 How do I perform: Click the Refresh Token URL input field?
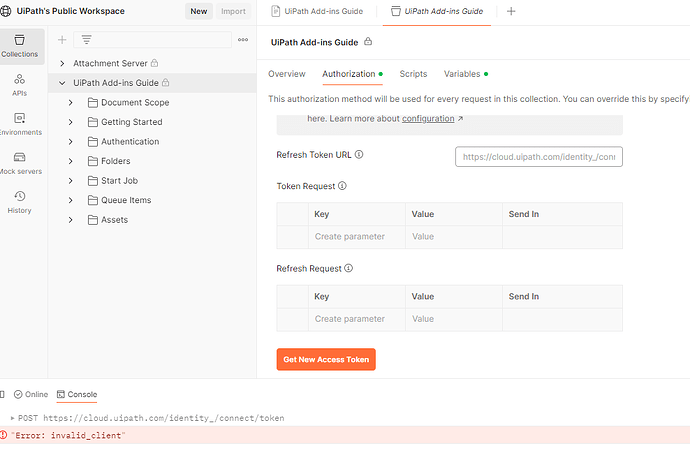(x=539, y=157)
